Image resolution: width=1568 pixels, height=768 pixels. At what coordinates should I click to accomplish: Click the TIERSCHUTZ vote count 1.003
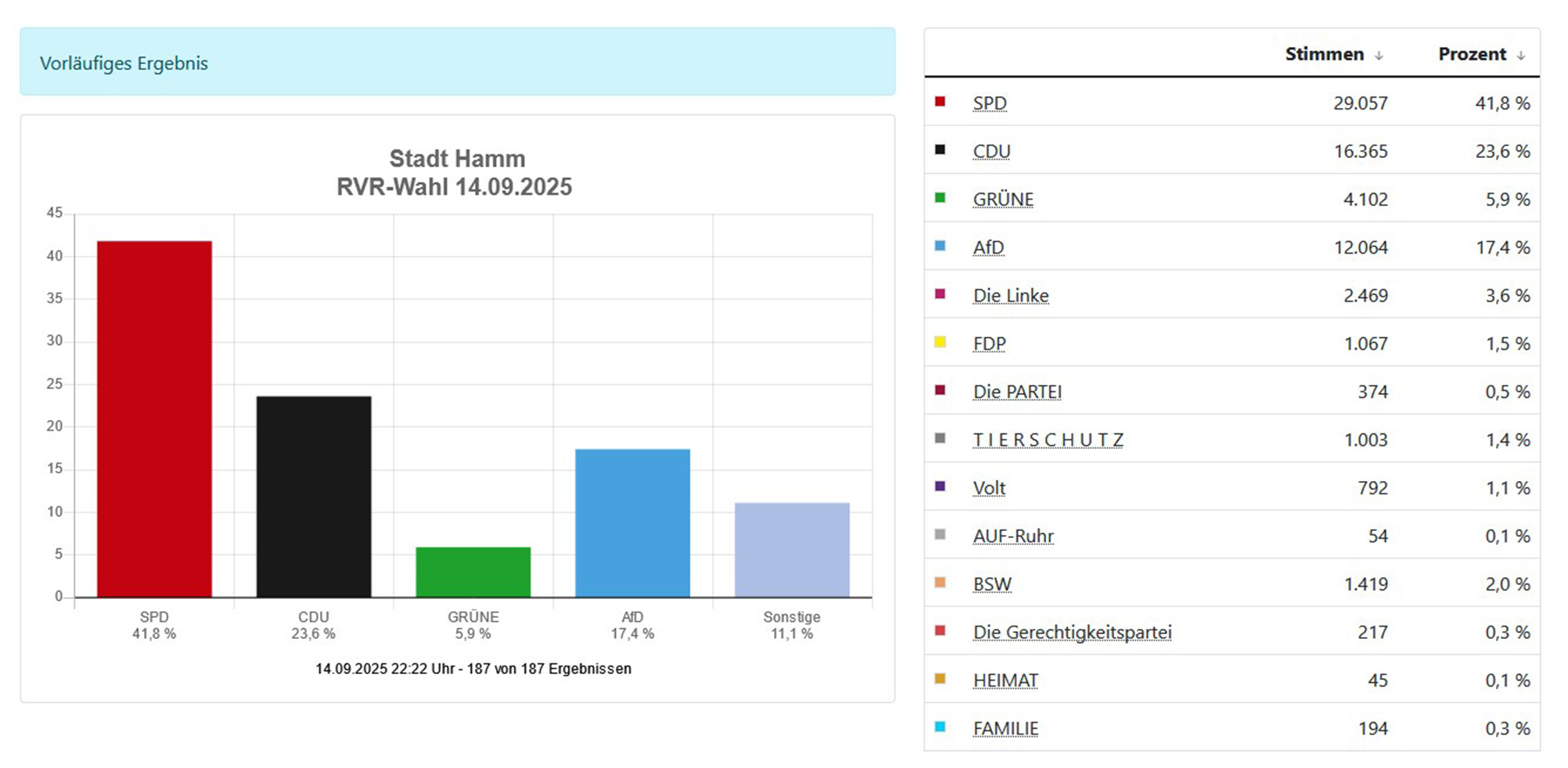pyautogui.click(x=1366, y=440)
